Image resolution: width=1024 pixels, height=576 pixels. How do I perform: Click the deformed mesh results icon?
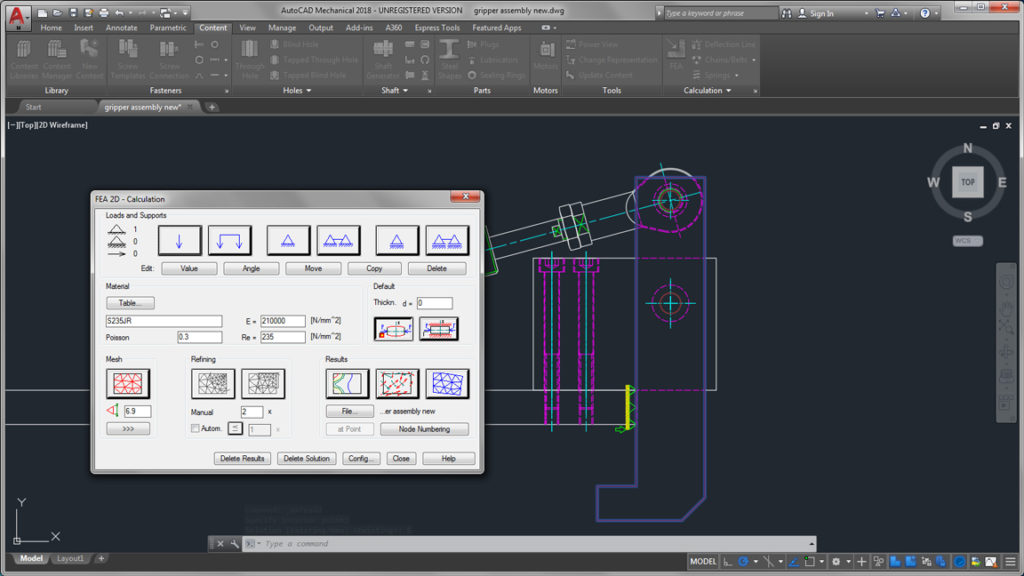click(x=447, y=384)
